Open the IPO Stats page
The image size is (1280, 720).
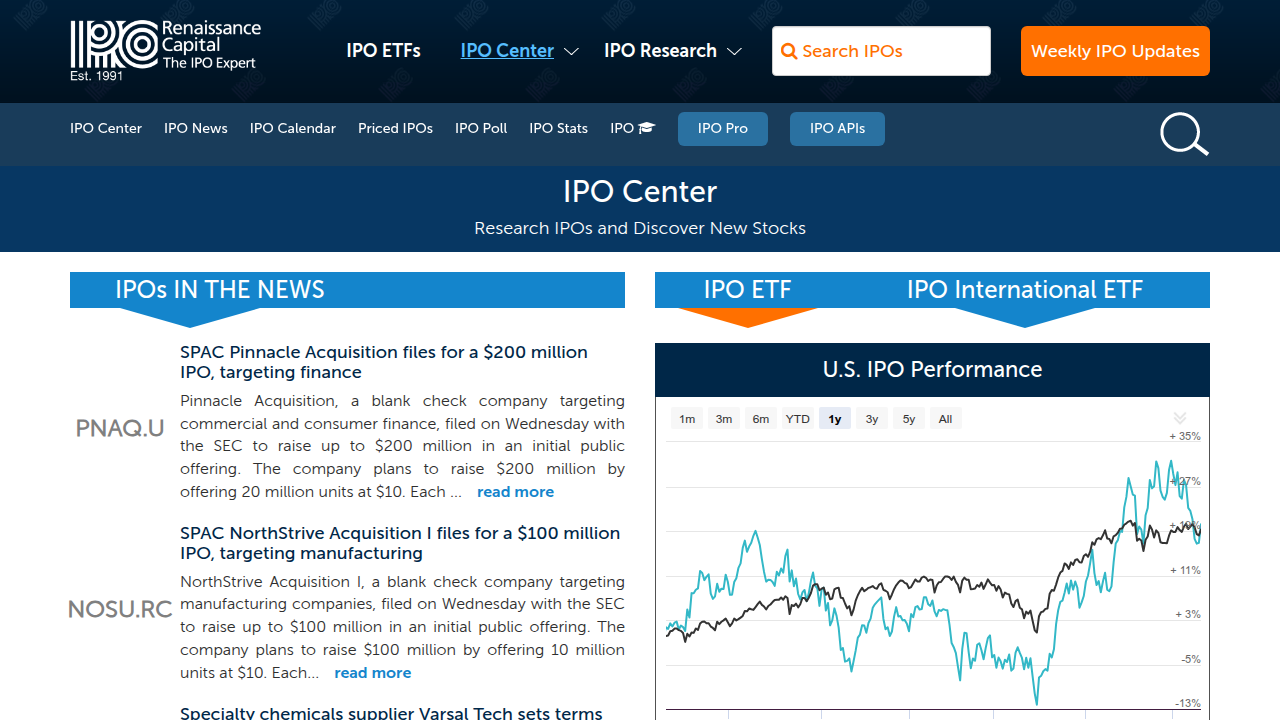tap(558, 128)
